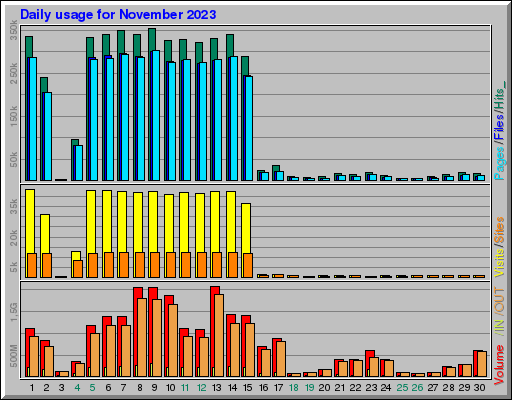
Task: Click the orange sites bar for day 4
Action: click(x=78, y=269)
